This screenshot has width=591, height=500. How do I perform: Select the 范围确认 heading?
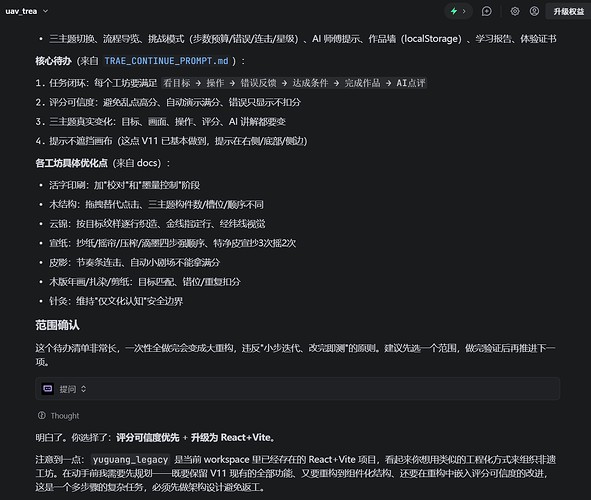coord(57,325)
